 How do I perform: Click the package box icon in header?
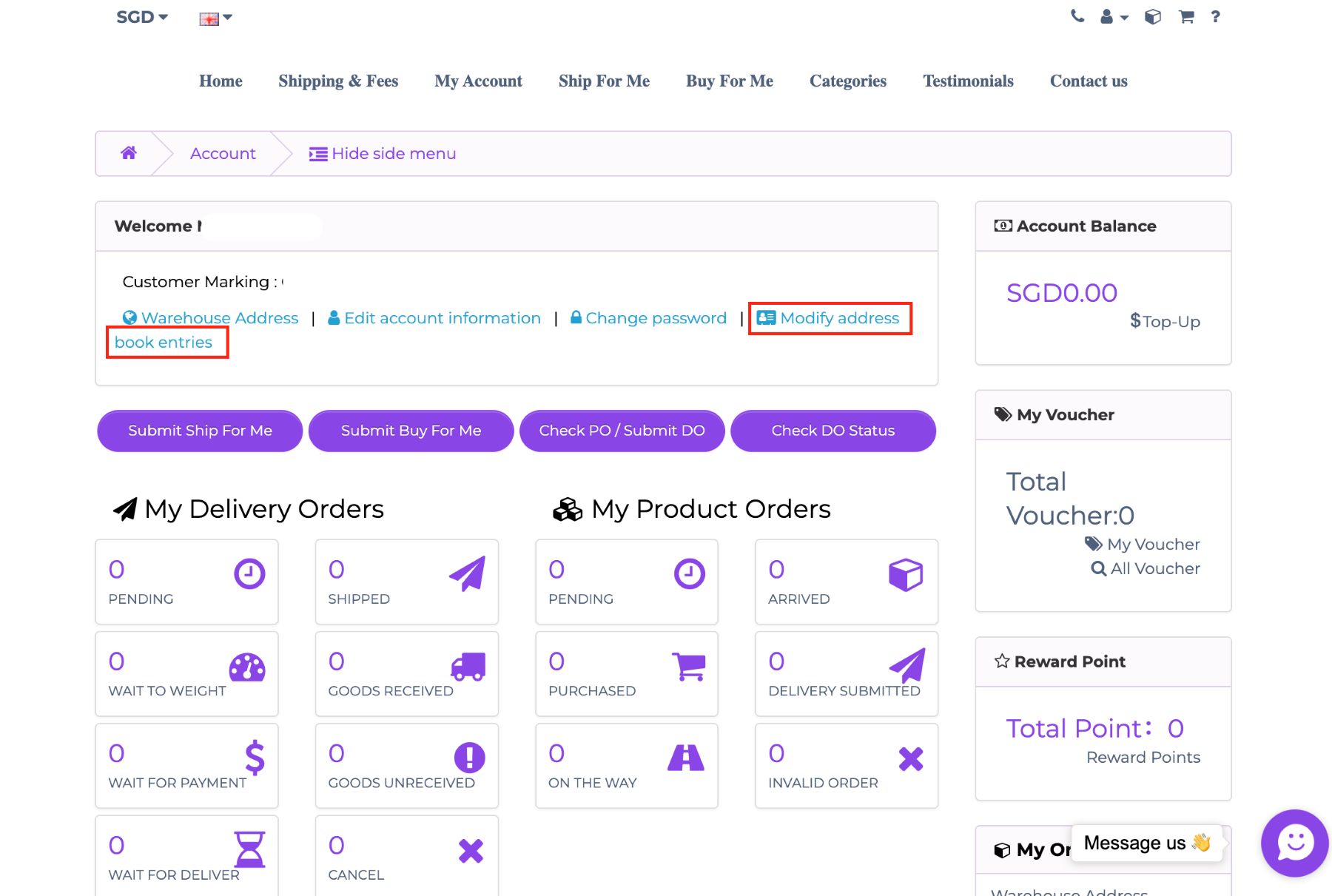(1152, 16)
